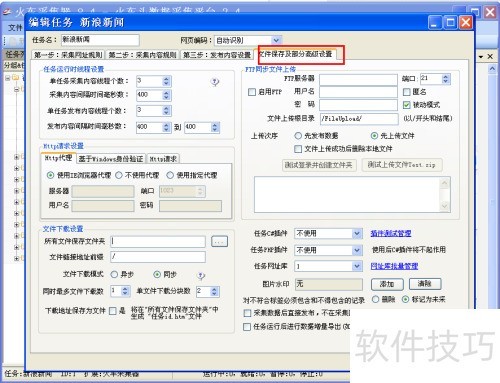Image resolution: width=500 pixels, height=383 pixels.
Task: Open the 任务PHP插件 dropdown
Action: coord(357,250)
